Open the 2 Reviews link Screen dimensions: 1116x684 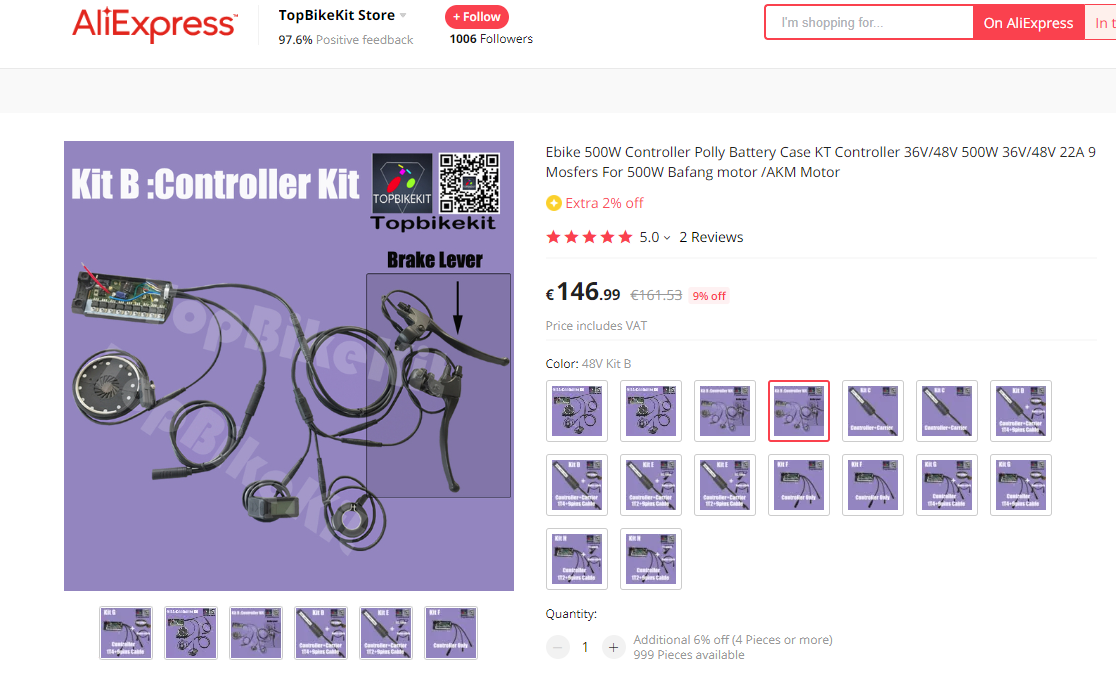point(711,237)
